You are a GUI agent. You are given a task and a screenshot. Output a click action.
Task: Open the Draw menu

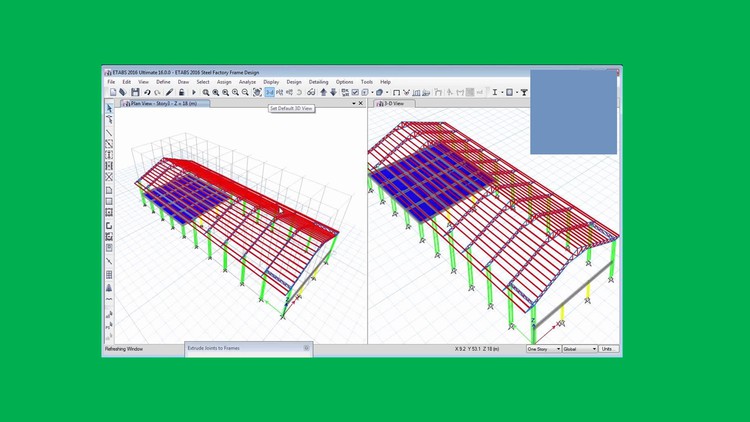pos(183,82)
